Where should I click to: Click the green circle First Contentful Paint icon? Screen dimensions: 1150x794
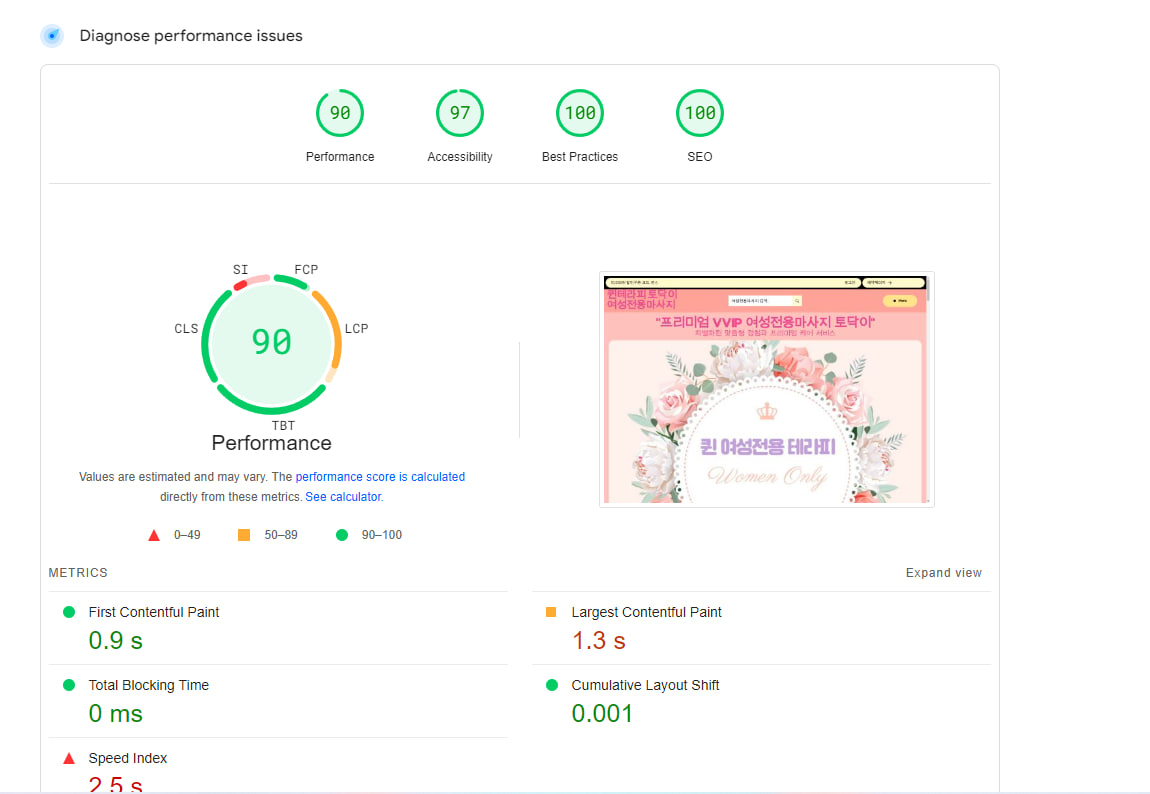(69, 612)
